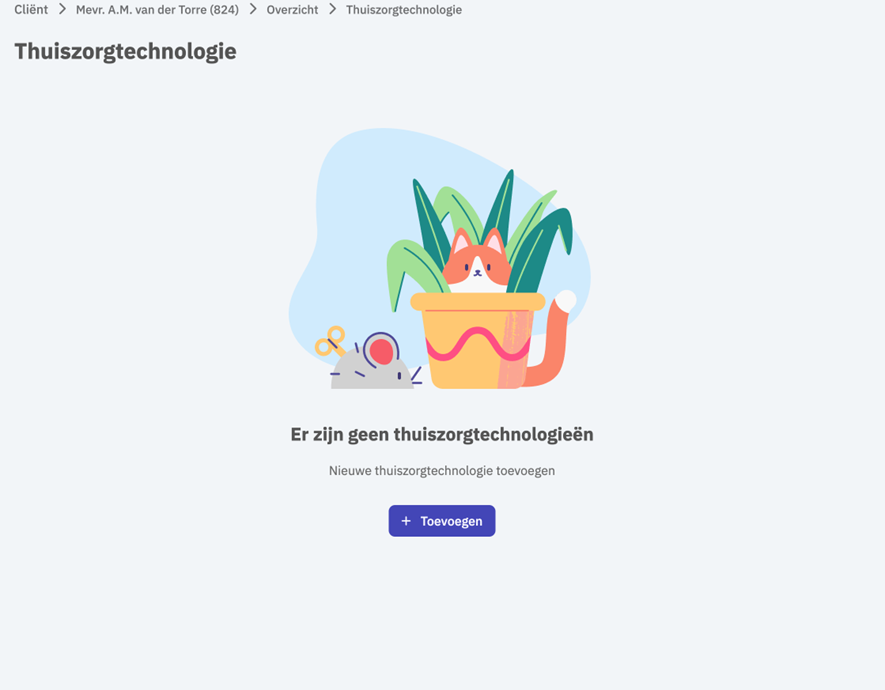Click the pink wavy line on the pot
The width and height of the screenshot is (885, 690).
tap(477, 344)
